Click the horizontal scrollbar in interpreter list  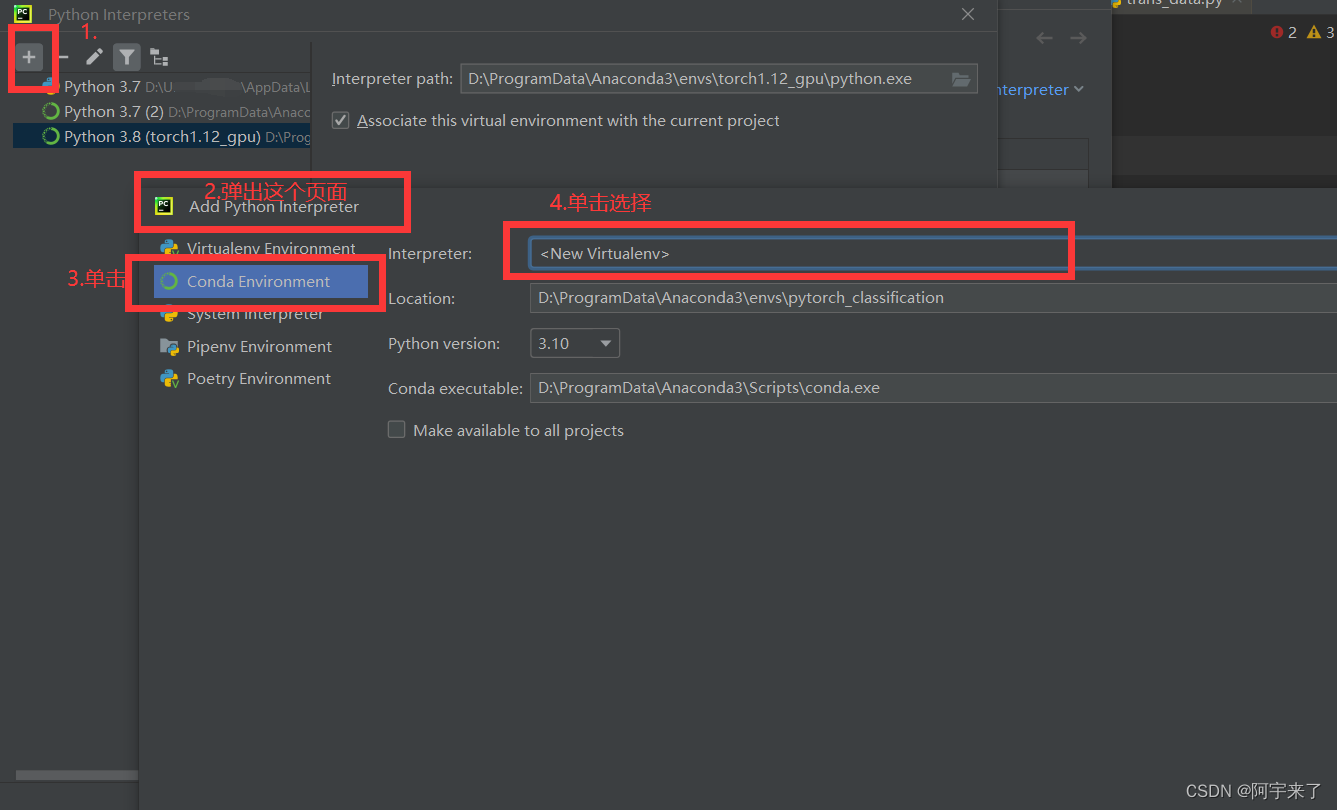coord(76,775)
